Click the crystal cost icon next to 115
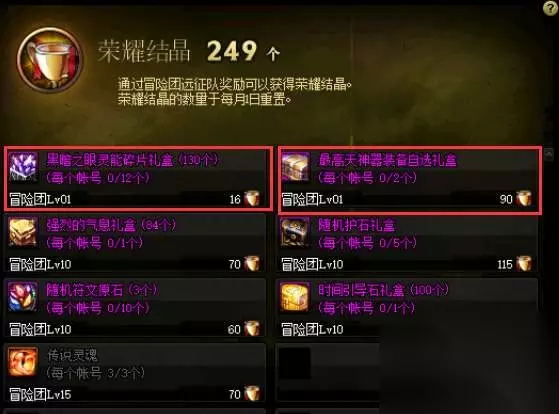Screen dimensions: 559x414 click(x=524, y=264)
